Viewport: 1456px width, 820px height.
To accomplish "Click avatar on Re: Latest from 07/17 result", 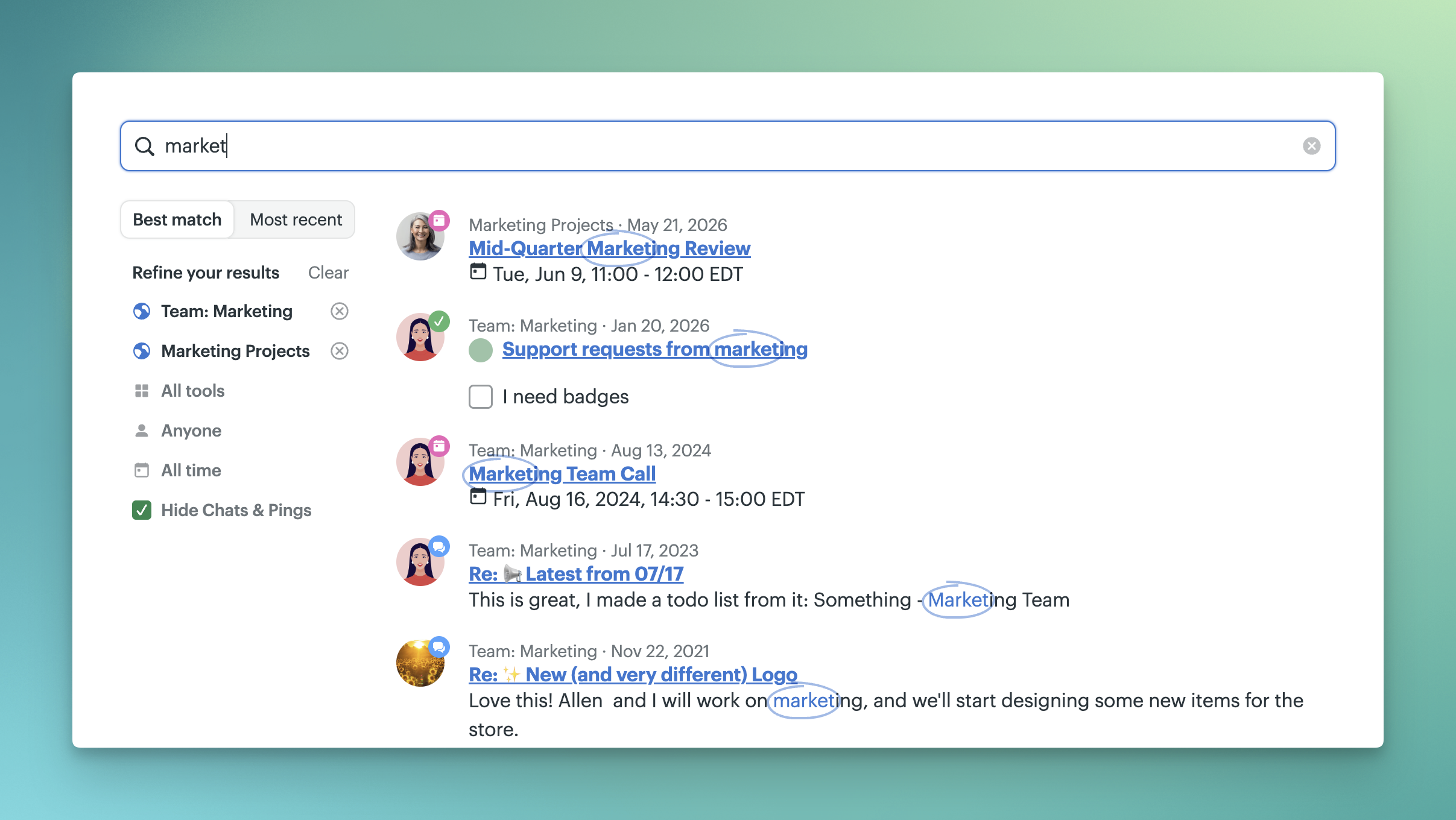I will point(420,562).
